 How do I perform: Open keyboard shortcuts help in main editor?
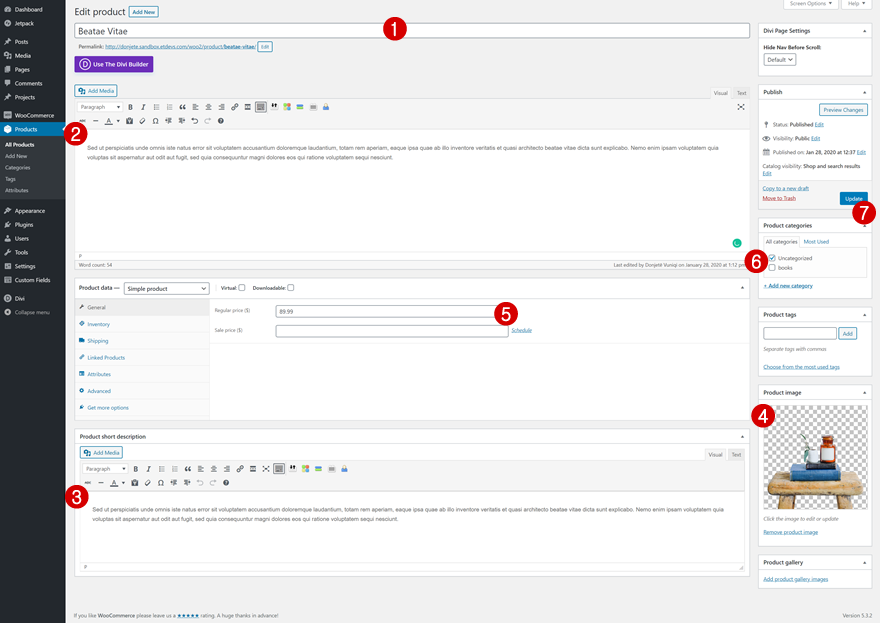pyautogui.click(x=221, y=121)
